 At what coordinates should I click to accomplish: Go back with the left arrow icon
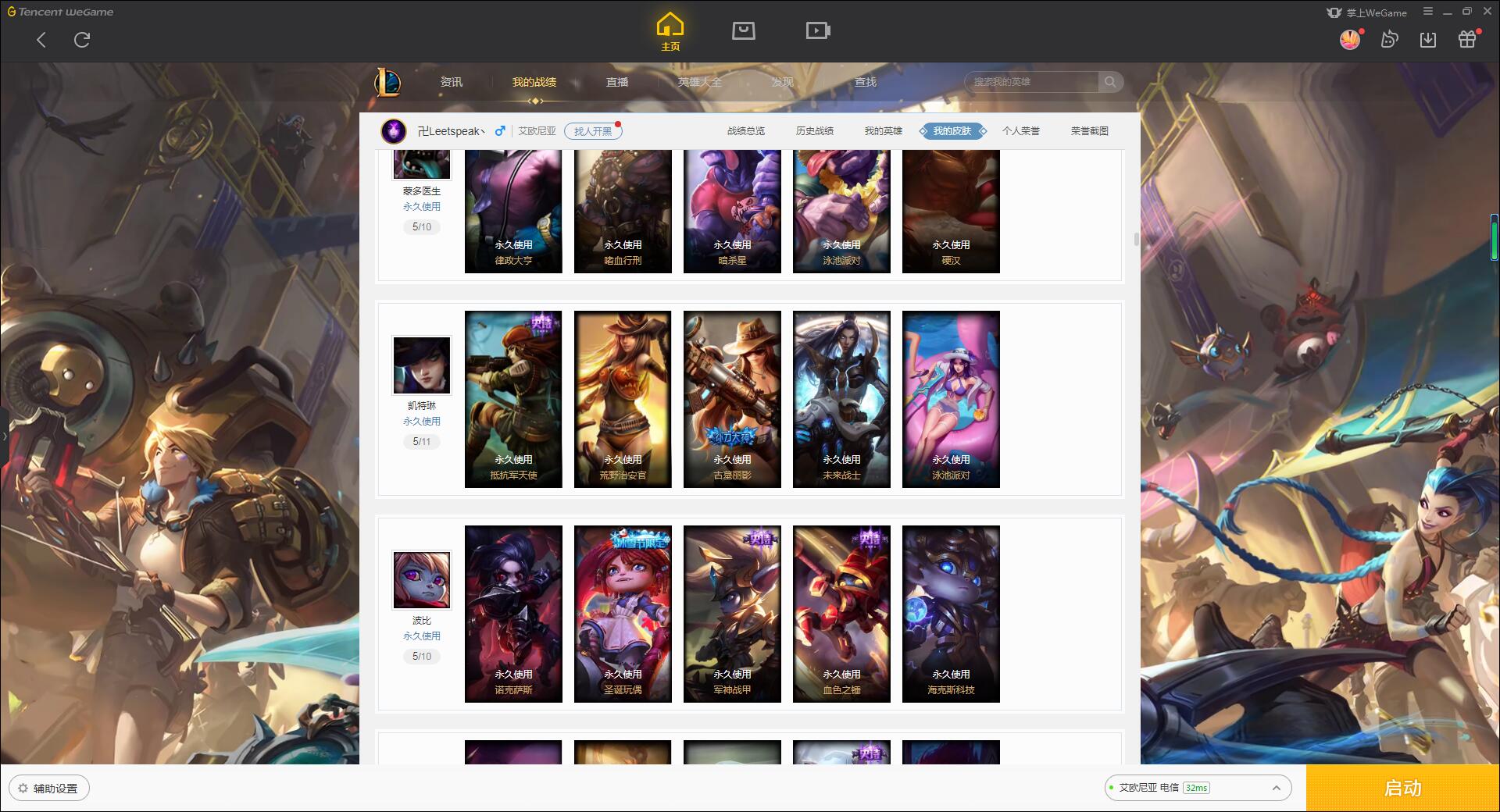(41, 40)
